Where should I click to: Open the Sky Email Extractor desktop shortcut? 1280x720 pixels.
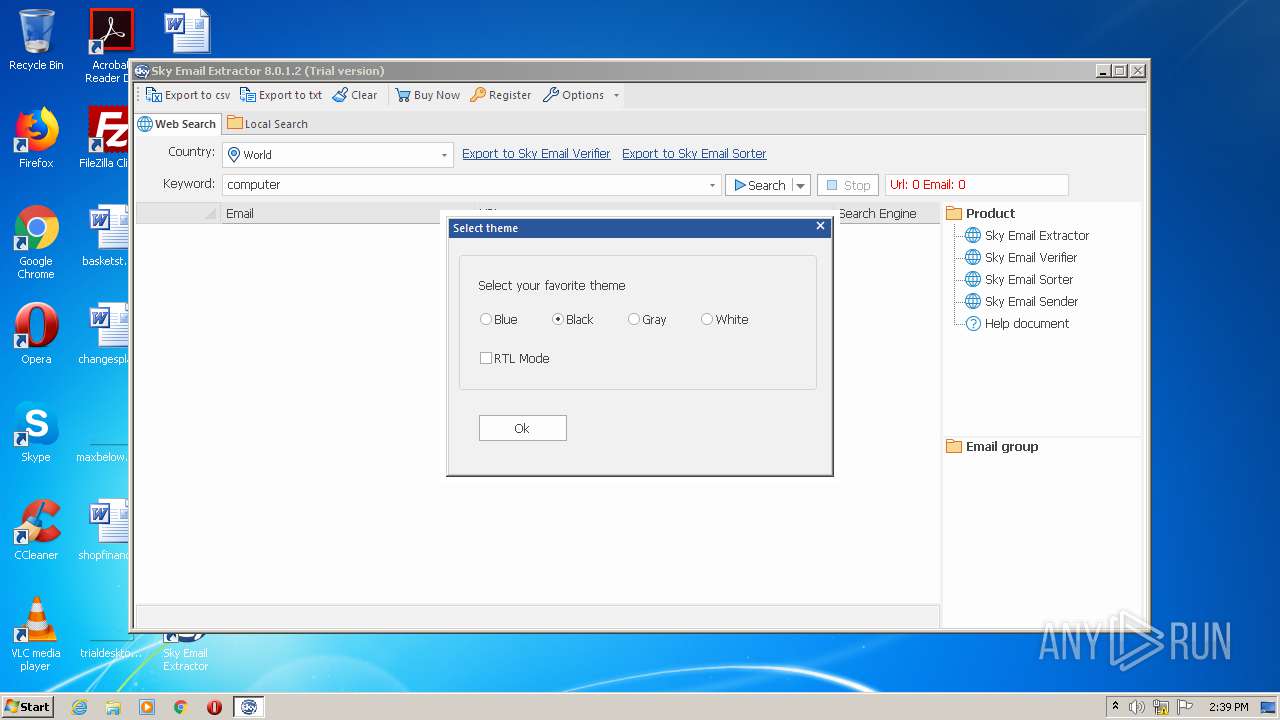pyautogui.click(x=186, y=652)
